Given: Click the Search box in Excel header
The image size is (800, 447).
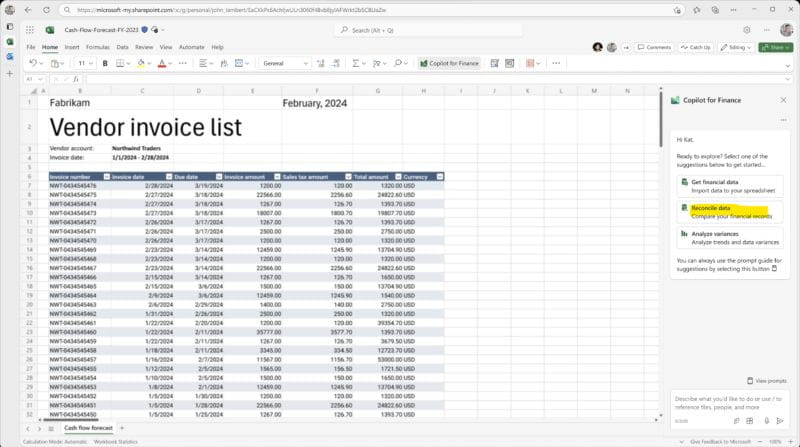Looking at the screenshot, I should click(x=428, y=30).
